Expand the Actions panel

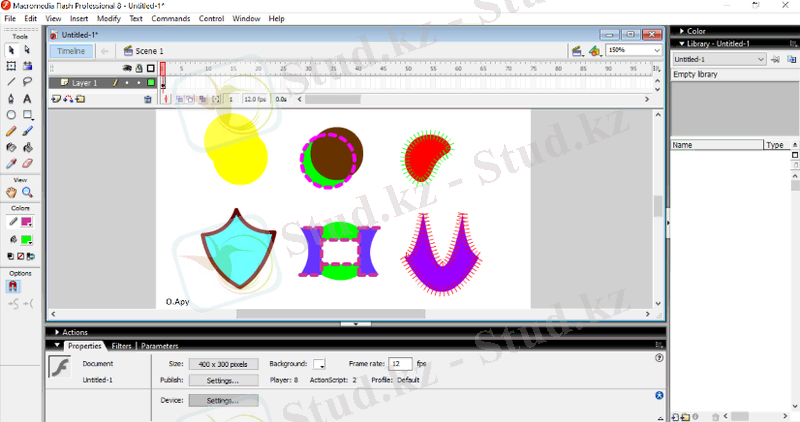pos(57,332)
